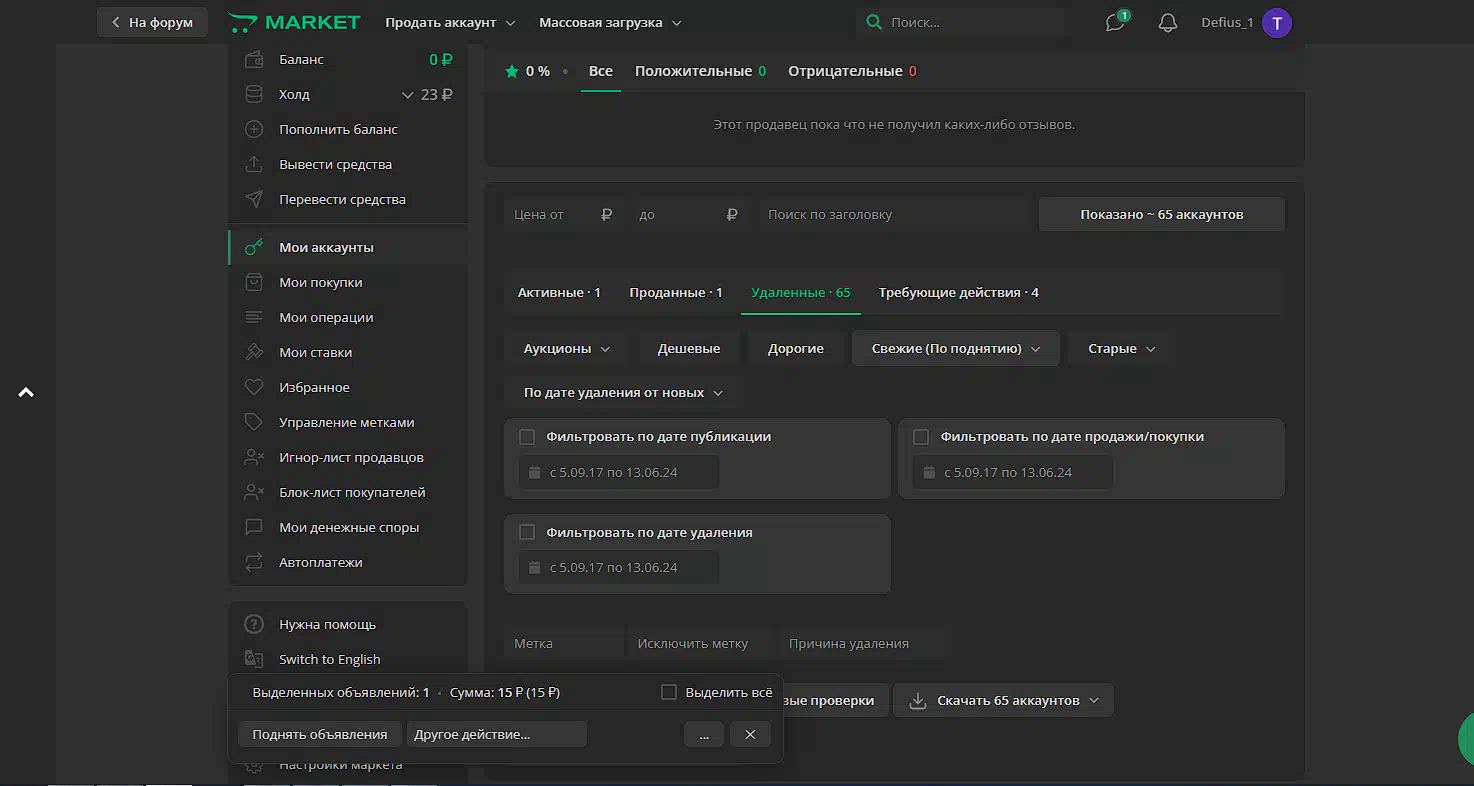Select the Все reviews tab
Screen dimensions: 1474x786
click(601, 71)
